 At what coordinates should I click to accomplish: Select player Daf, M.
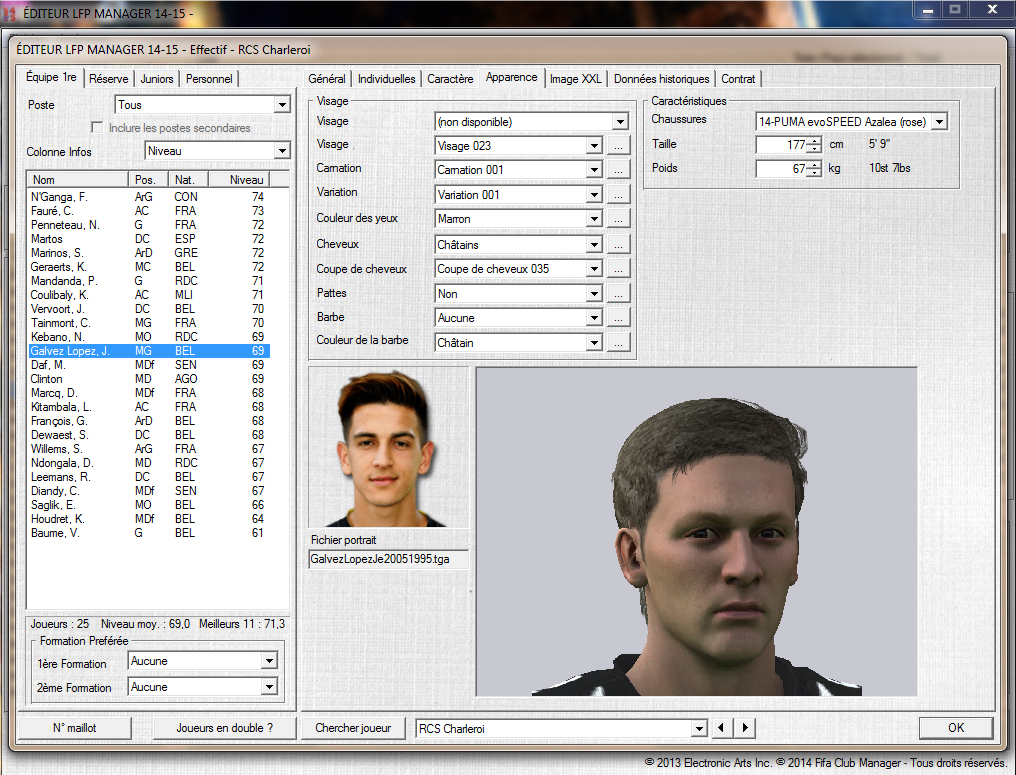pyautogui.click(x=148, y=365)
